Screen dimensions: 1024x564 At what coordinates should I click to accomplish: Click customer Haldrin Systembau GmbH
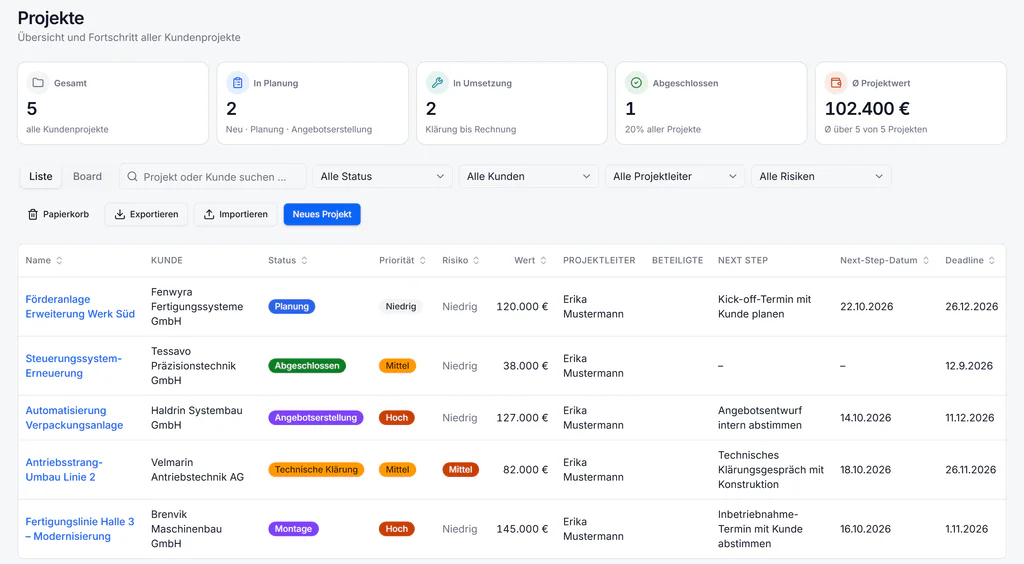(197, 418)
